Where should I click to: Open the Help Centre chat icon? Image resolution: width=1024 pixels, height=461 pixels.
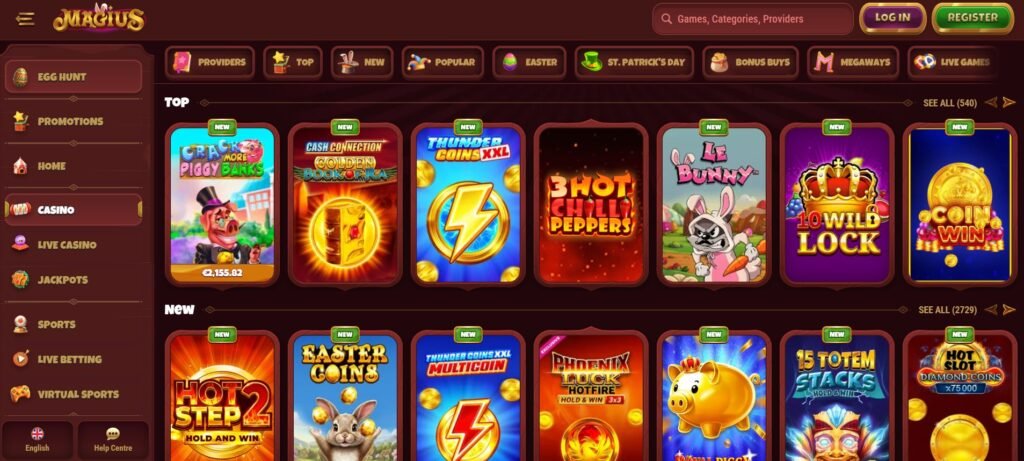tap(113, 434)
